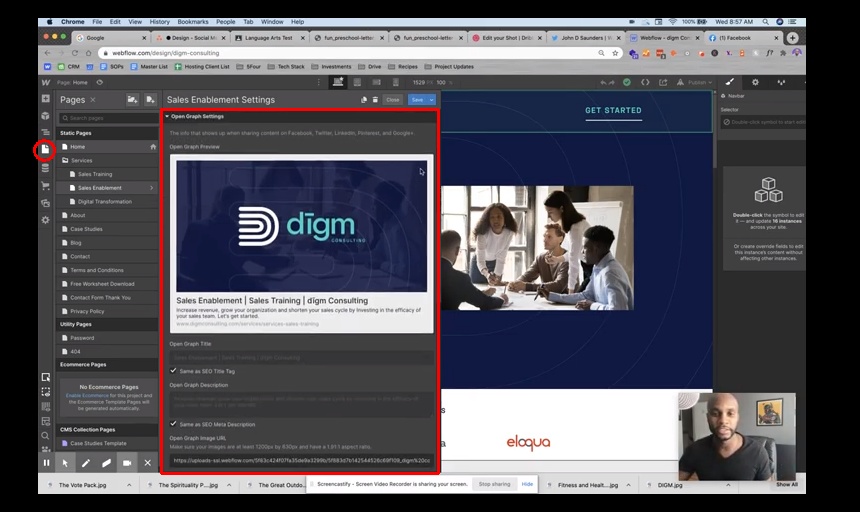Select the Screencastify eraser tool
Image resolution: width=860 pixels, height=512 pixels.
106,463
